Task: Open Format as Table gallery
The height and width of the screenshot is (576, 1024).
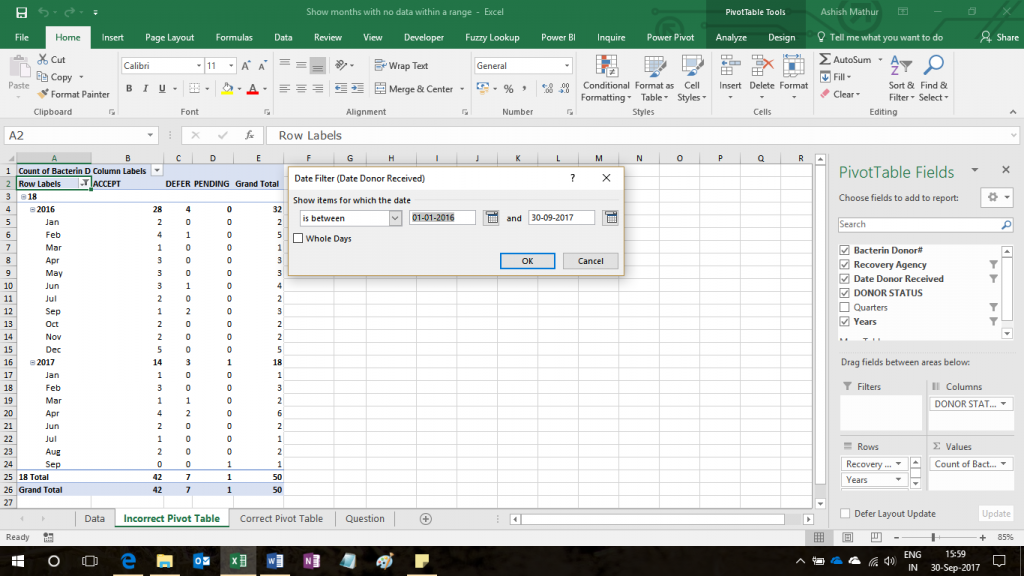Action: pos(654,78)
